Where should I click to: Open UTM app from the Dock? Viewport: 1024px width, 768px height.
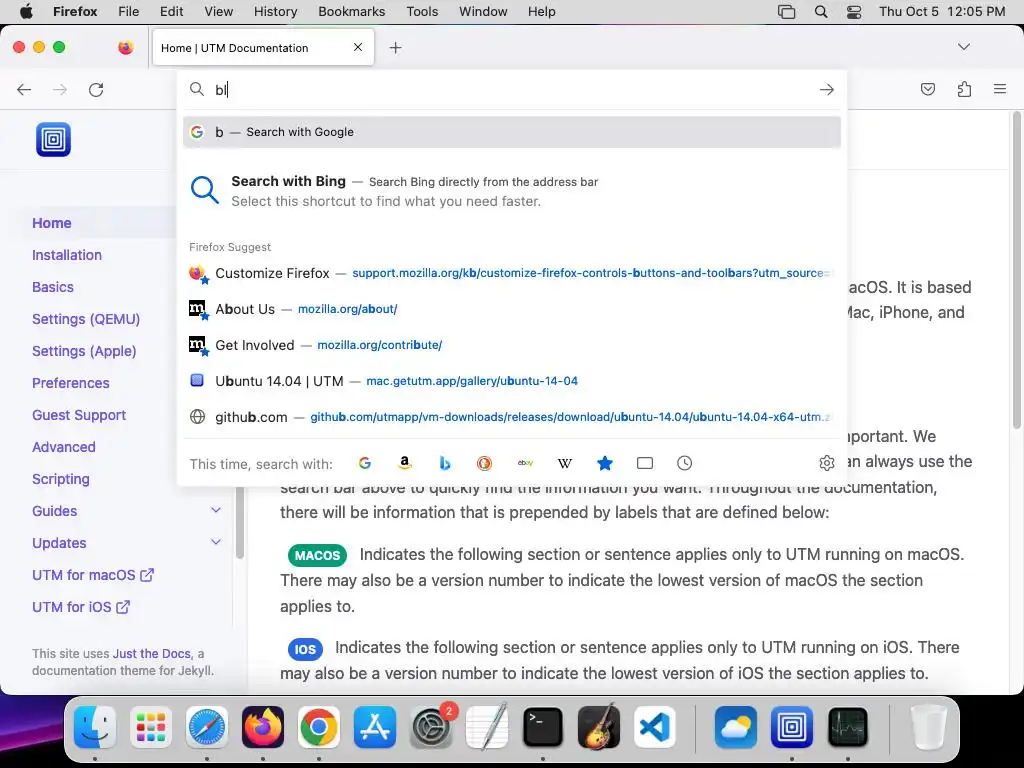(x=792, y=727)
